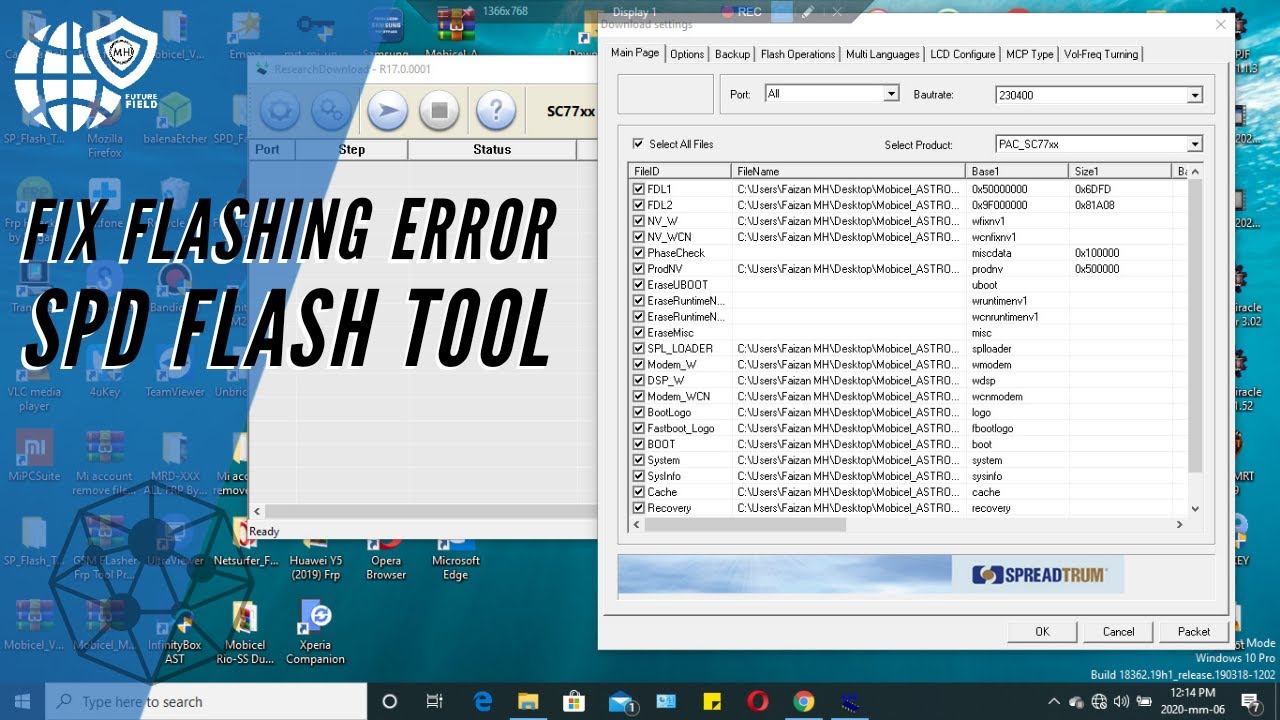Click file list scroll-left arrow
Viewport: 1280px width, 720px height.
click(x=637, y=524)
